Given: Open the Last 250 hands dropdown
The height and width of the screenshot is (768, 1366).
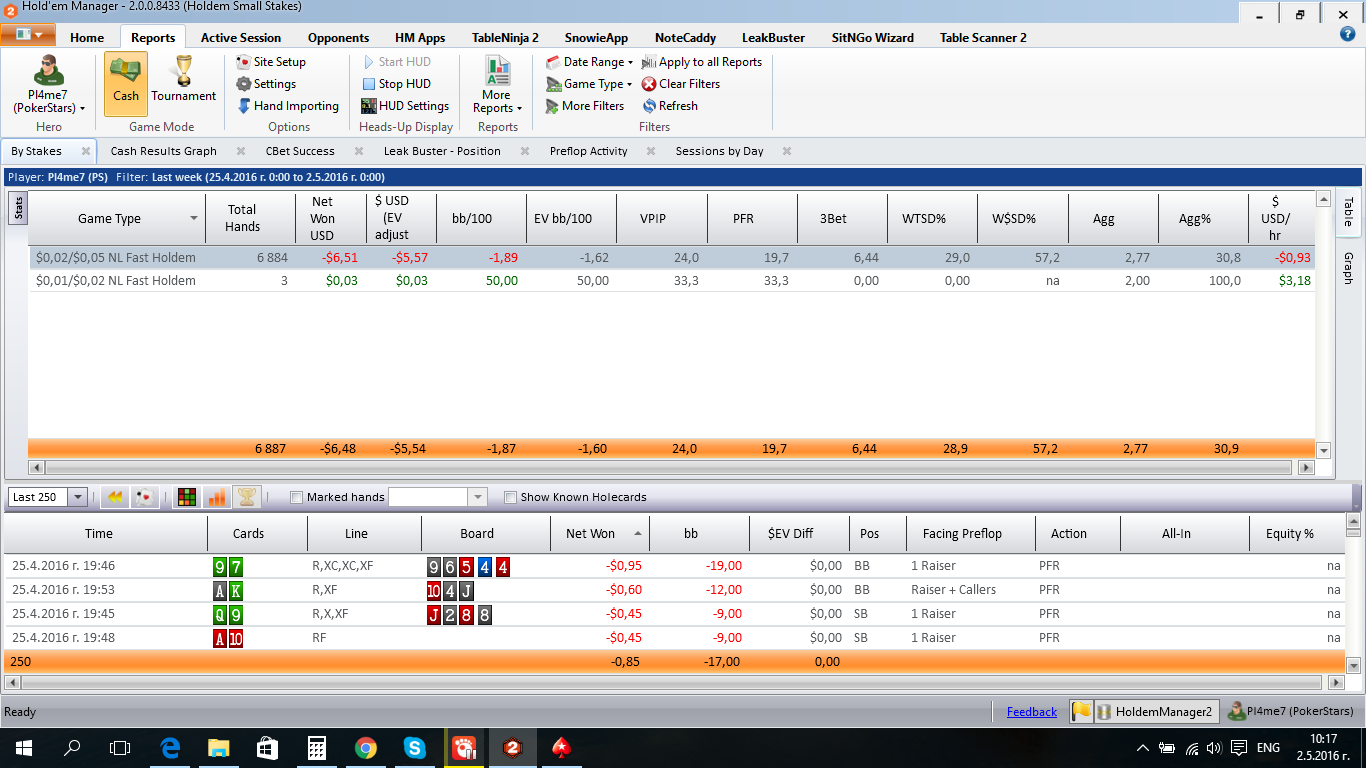Looking at the screenshot, I should (x=77, y=497).
